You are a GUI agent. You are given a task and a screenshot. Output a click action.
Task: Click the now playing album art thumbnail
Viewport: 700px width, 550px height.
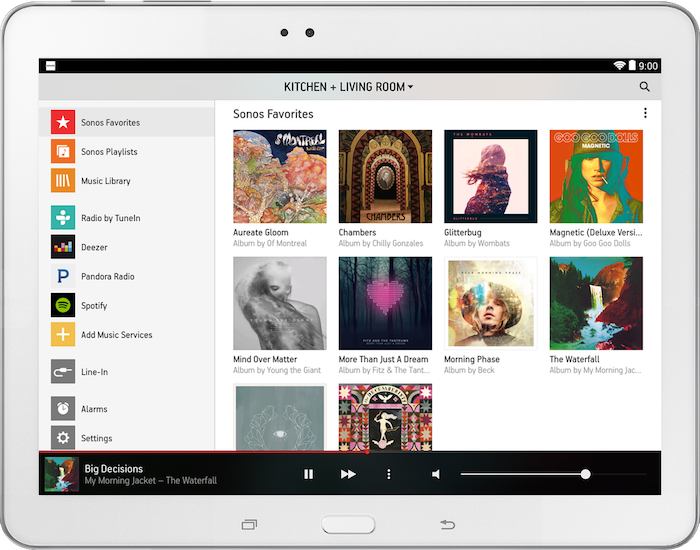(62, 474)
